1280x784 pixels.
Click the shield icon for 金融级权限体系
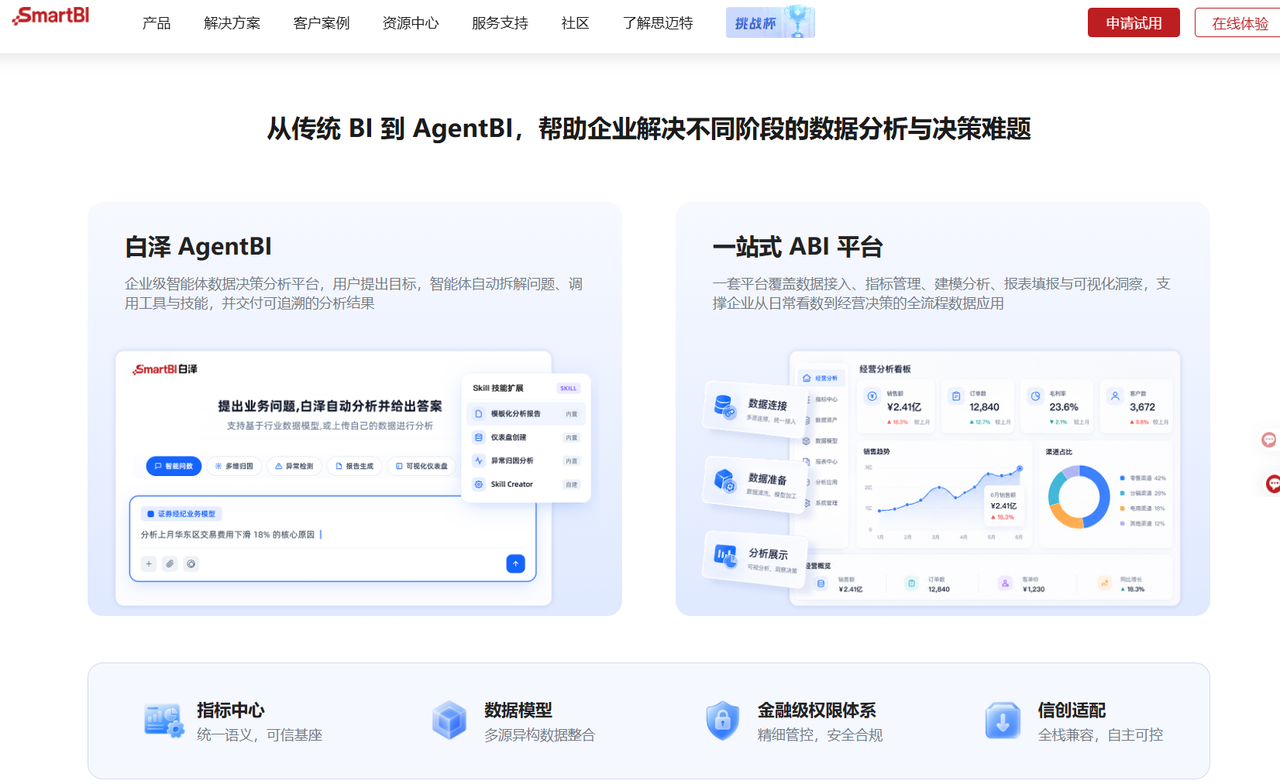coord(722,720)
